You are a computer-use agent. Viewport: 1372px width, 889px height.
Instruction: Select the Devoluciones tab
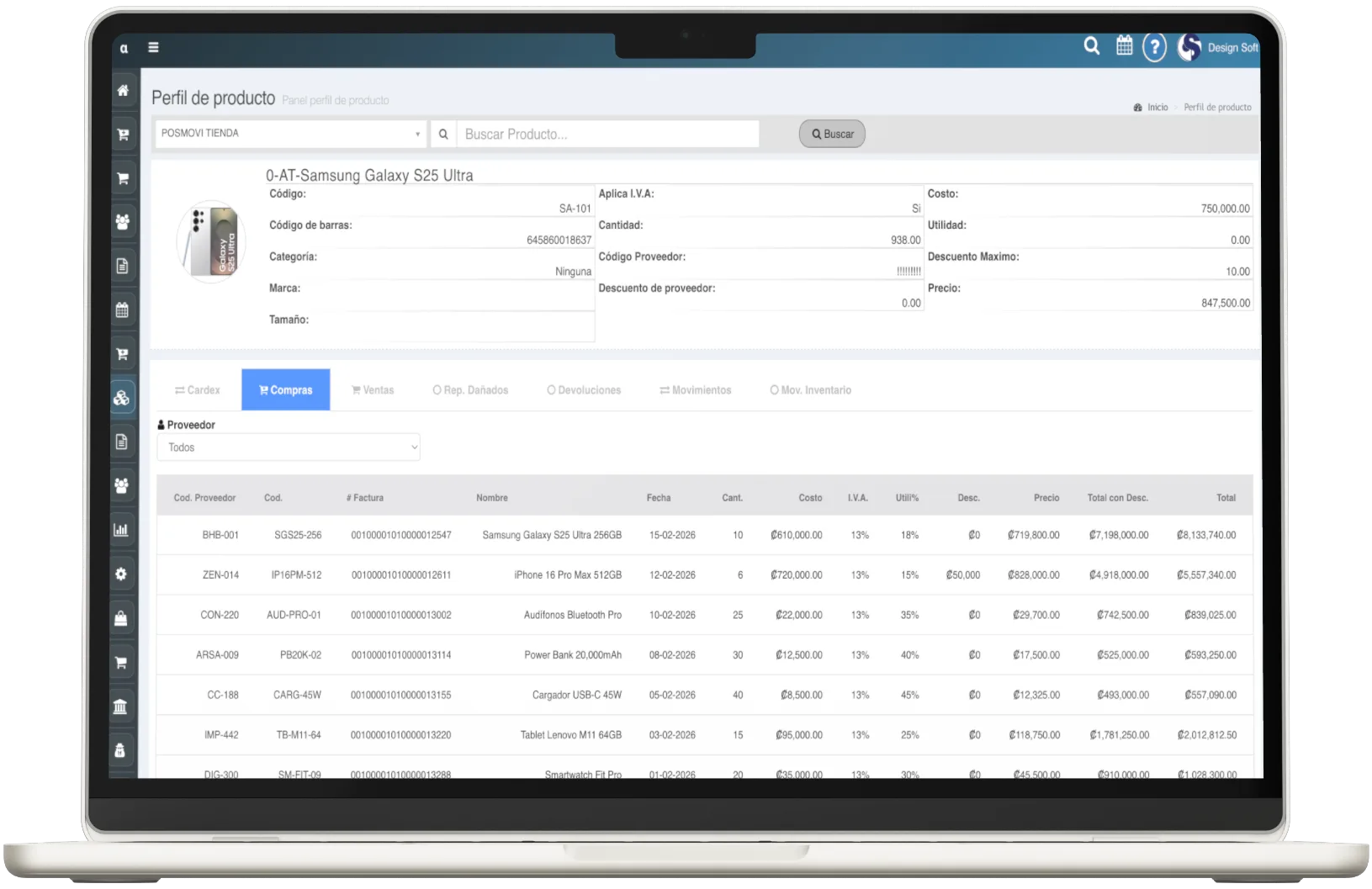pyautogui.click(x=584, y=390)
